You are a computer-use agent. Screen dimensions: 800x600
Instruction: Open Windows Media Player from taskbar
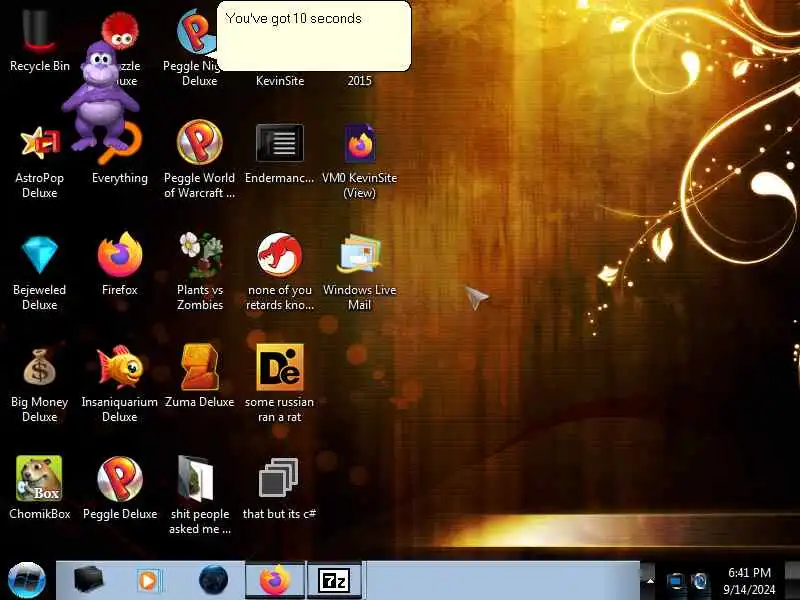click(x=149, y=581)
